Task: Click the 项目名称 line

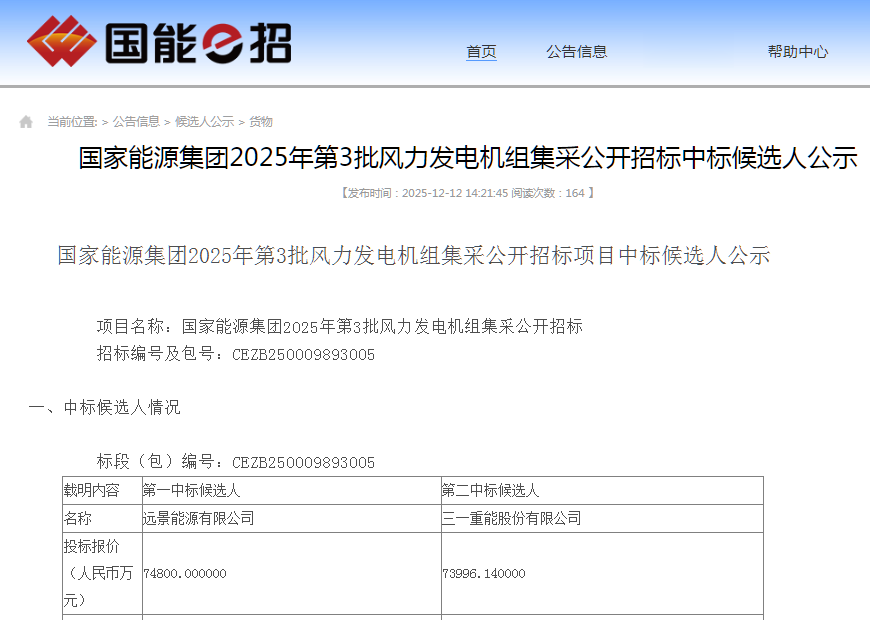Action: pos(340,326)
